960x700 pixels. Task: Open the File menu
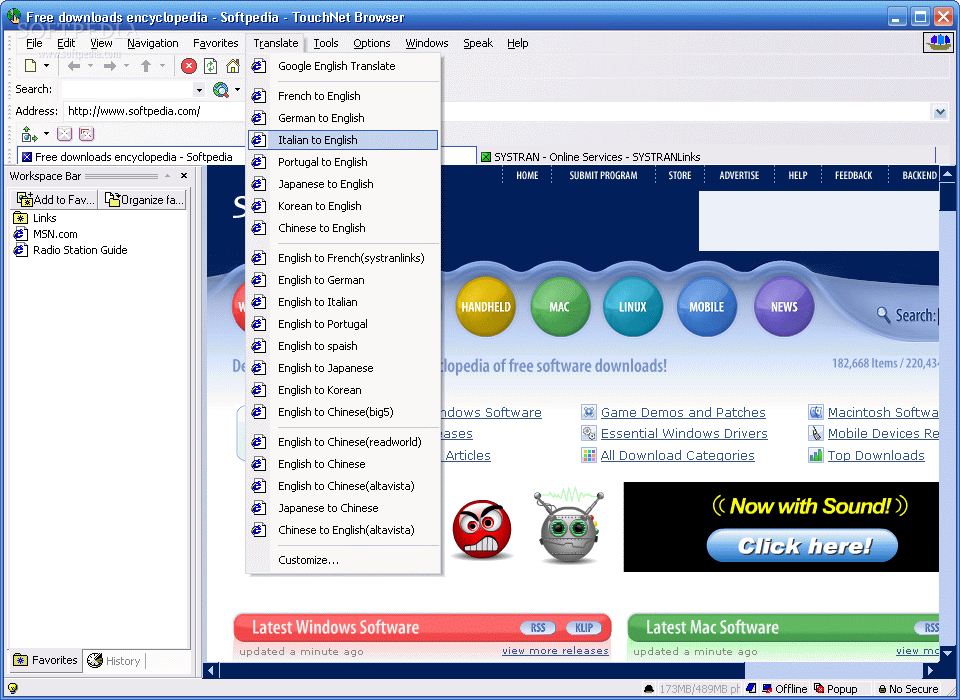pyautogui.click(x=34, y=43)
